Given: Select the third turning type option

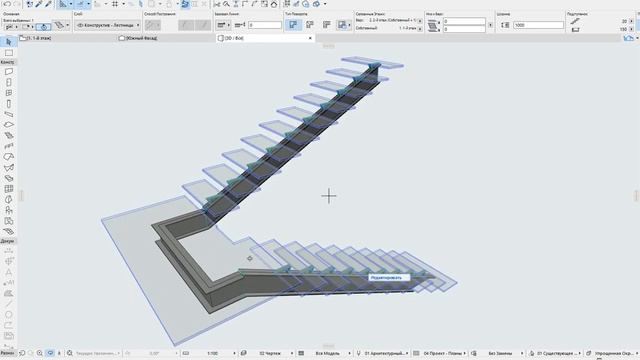Looking at the screenshot, I should click(327, 25).
